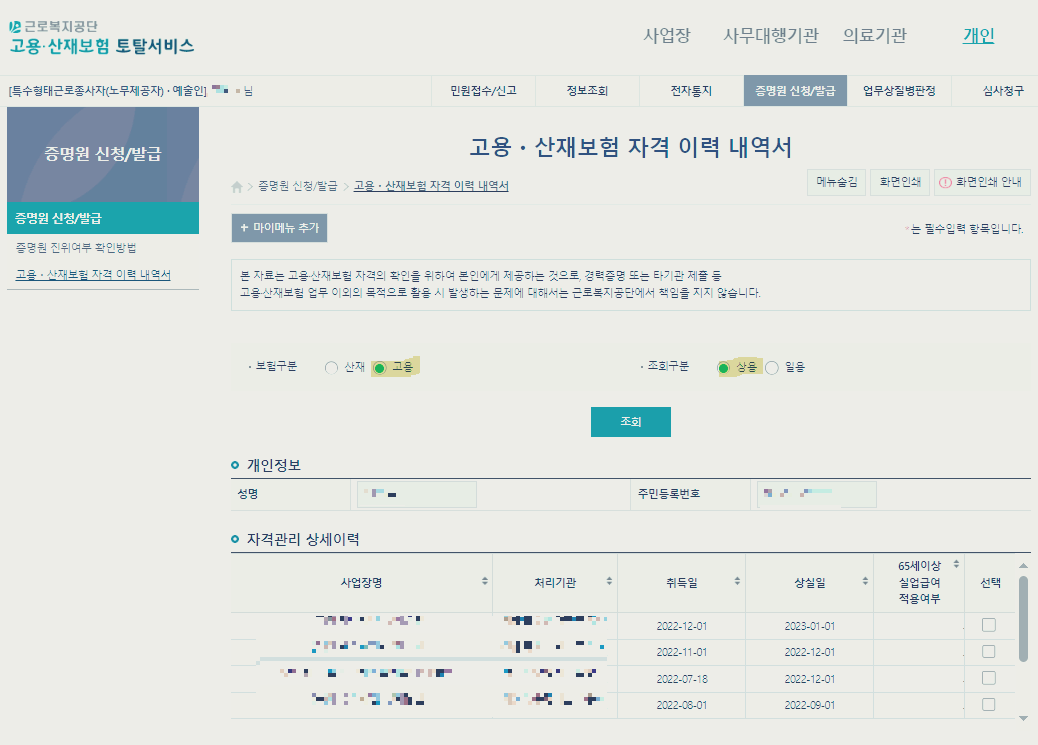Switch to 증명원 신청/발급 tab
The width and height of the screenshot is (1038, 745).
point(795,91)
